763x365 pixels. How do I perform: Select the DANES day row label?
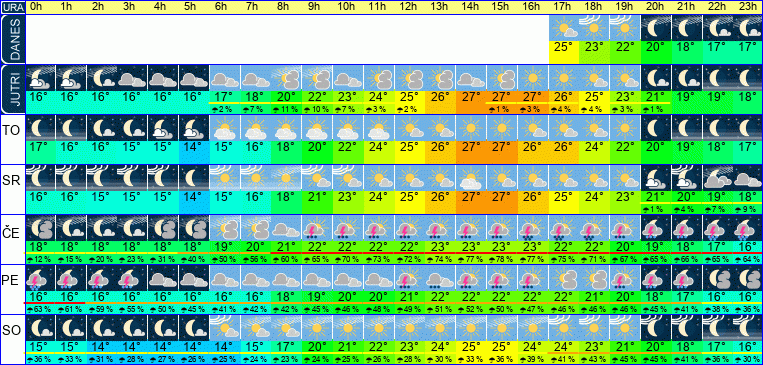click(13, 40)
